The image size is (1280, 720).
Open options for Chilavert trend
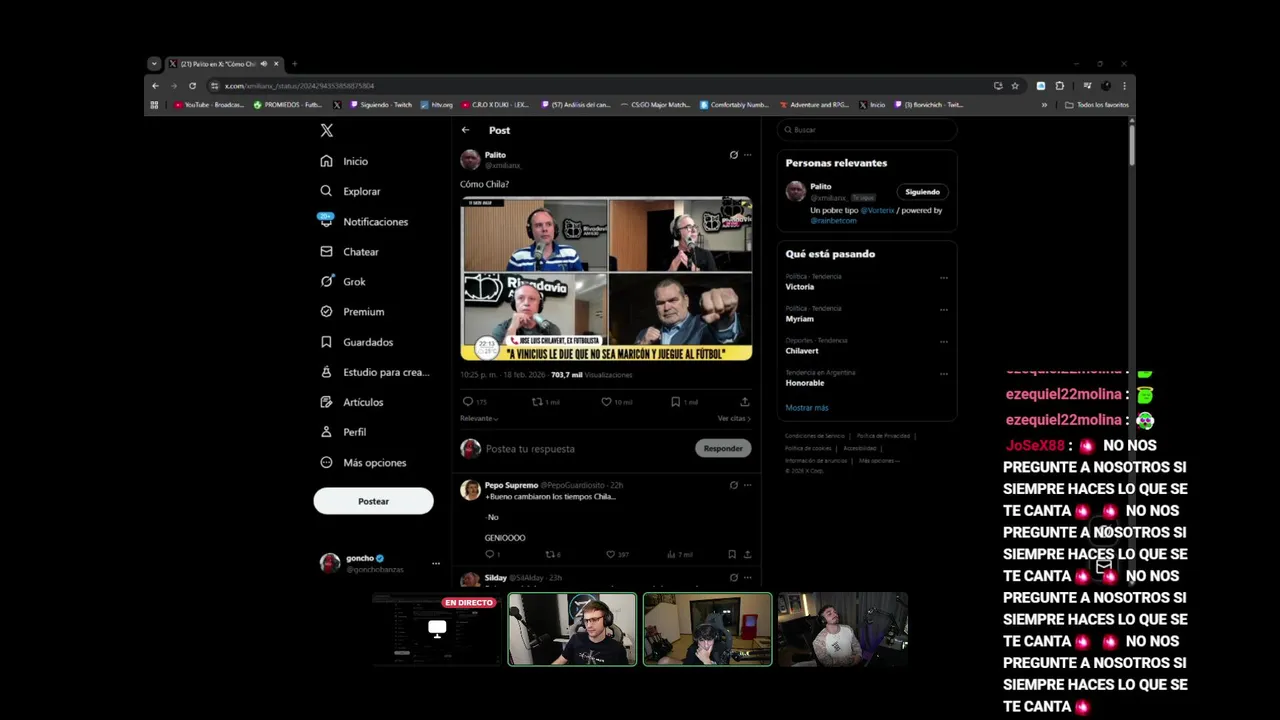click(943, 342)
